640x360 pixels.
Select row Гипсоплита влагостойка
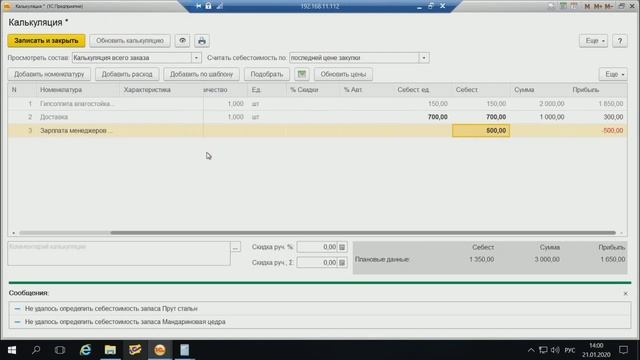click(317, 104)
